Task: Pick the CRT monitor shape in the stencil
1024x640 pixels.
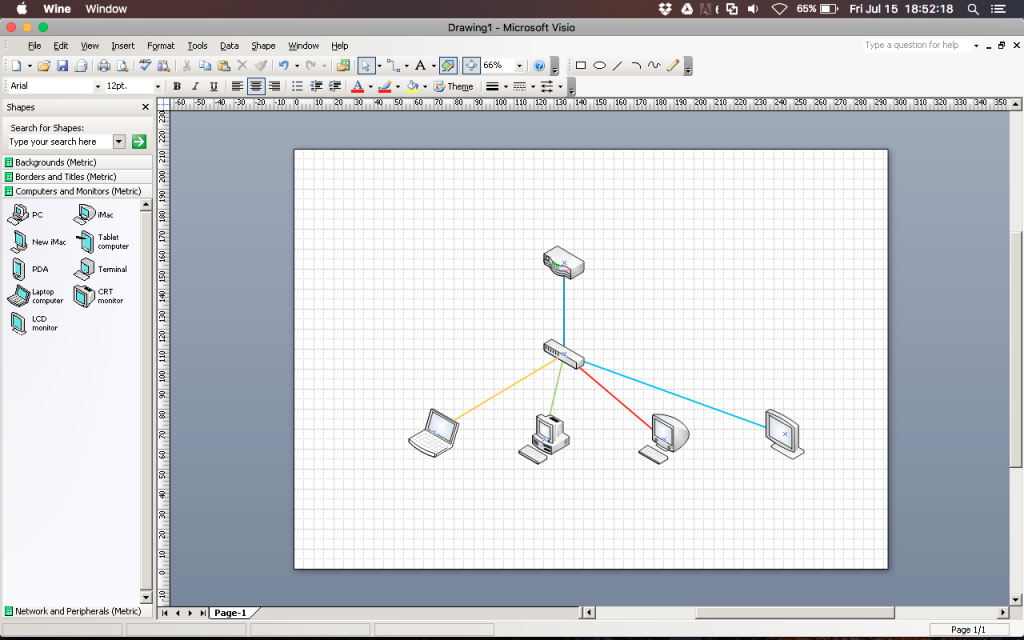Action: [99, 296]
